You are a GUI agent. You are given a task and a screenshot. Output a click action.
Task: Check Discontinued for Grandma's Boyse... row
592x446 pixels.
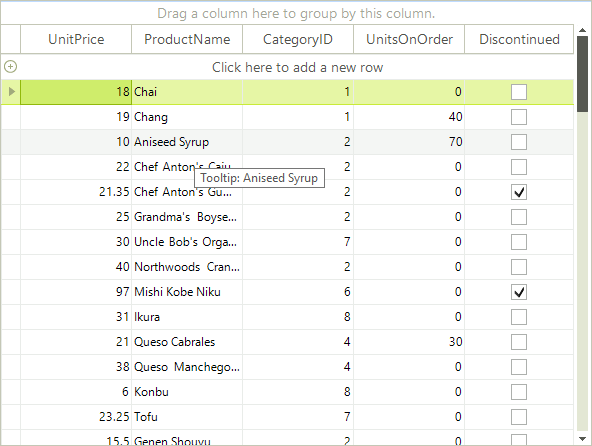(x=519, y=217)
